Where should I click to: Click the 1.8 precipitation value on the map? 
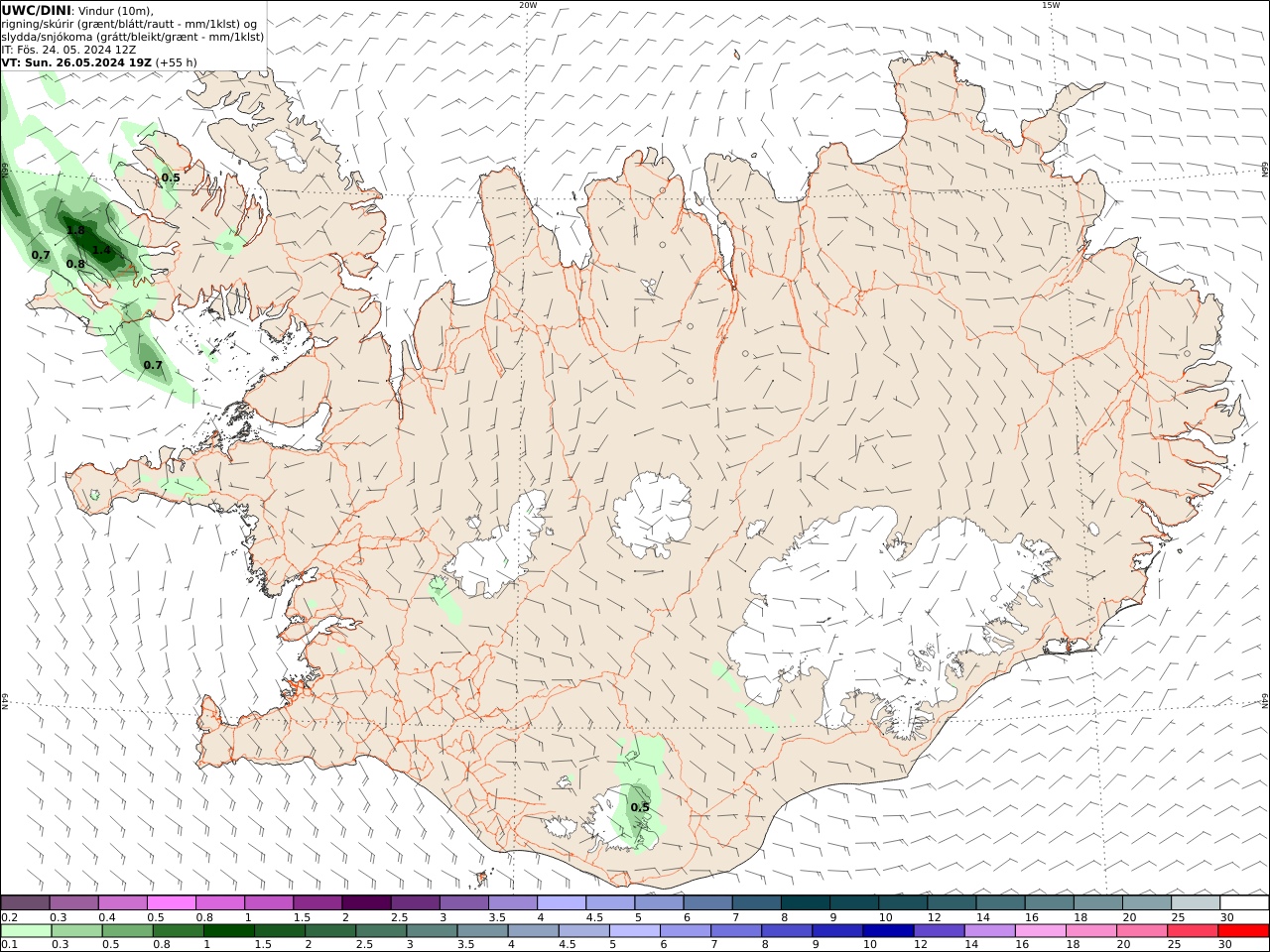(x=75, y=230)
